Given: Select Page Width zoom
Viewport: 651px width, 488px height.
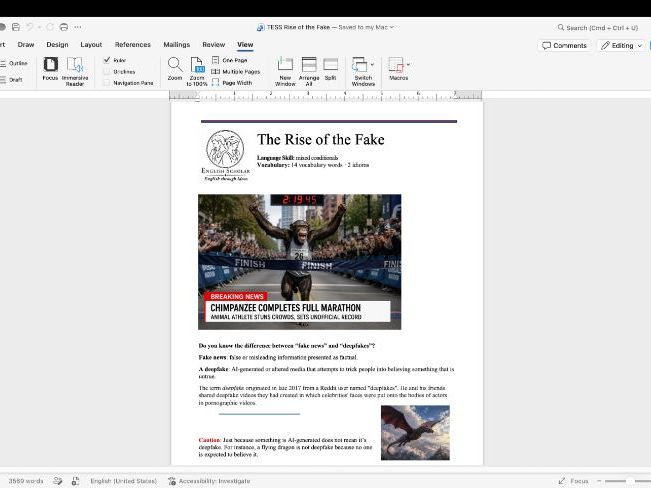Looking at the screenshot, I should (232, 83).
